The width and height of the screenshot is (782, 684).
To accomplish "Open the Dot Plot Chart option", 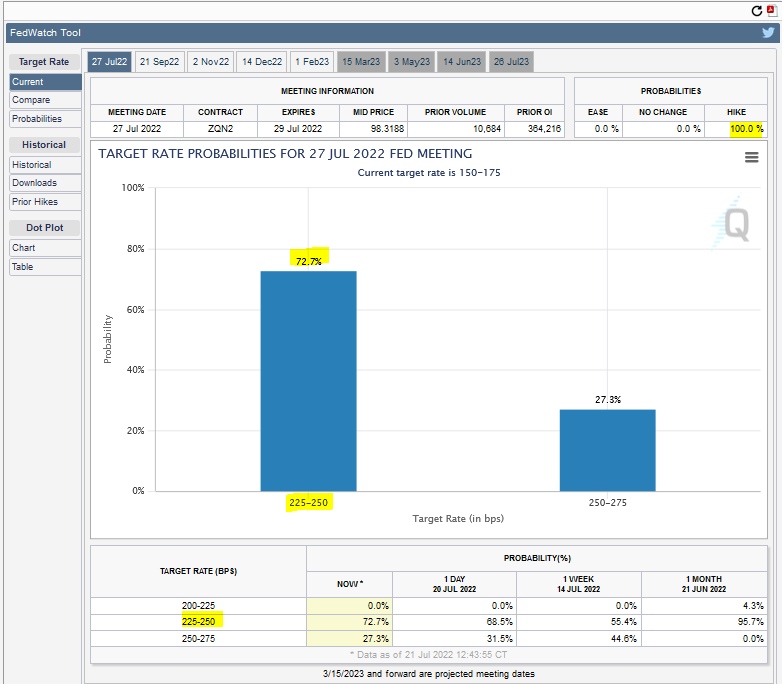I will (x=45, y=247).
